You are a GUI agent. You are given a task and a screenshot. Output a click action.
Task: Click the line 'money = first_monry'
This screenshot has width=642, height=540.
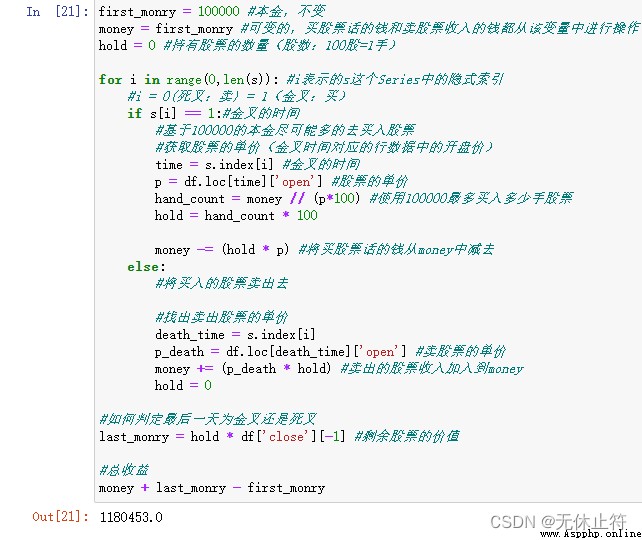click(x=165, y=29)
